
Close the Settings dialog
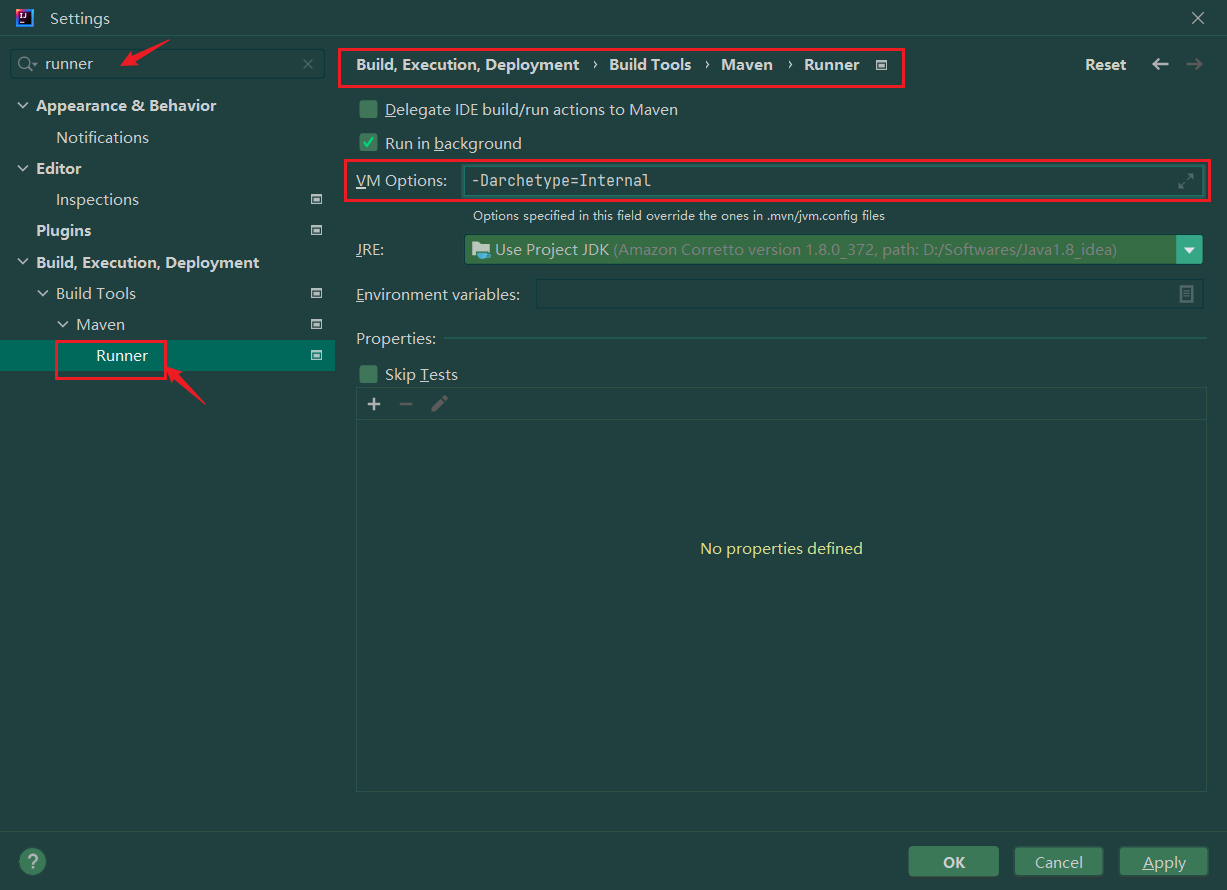tap(1198, 18)
